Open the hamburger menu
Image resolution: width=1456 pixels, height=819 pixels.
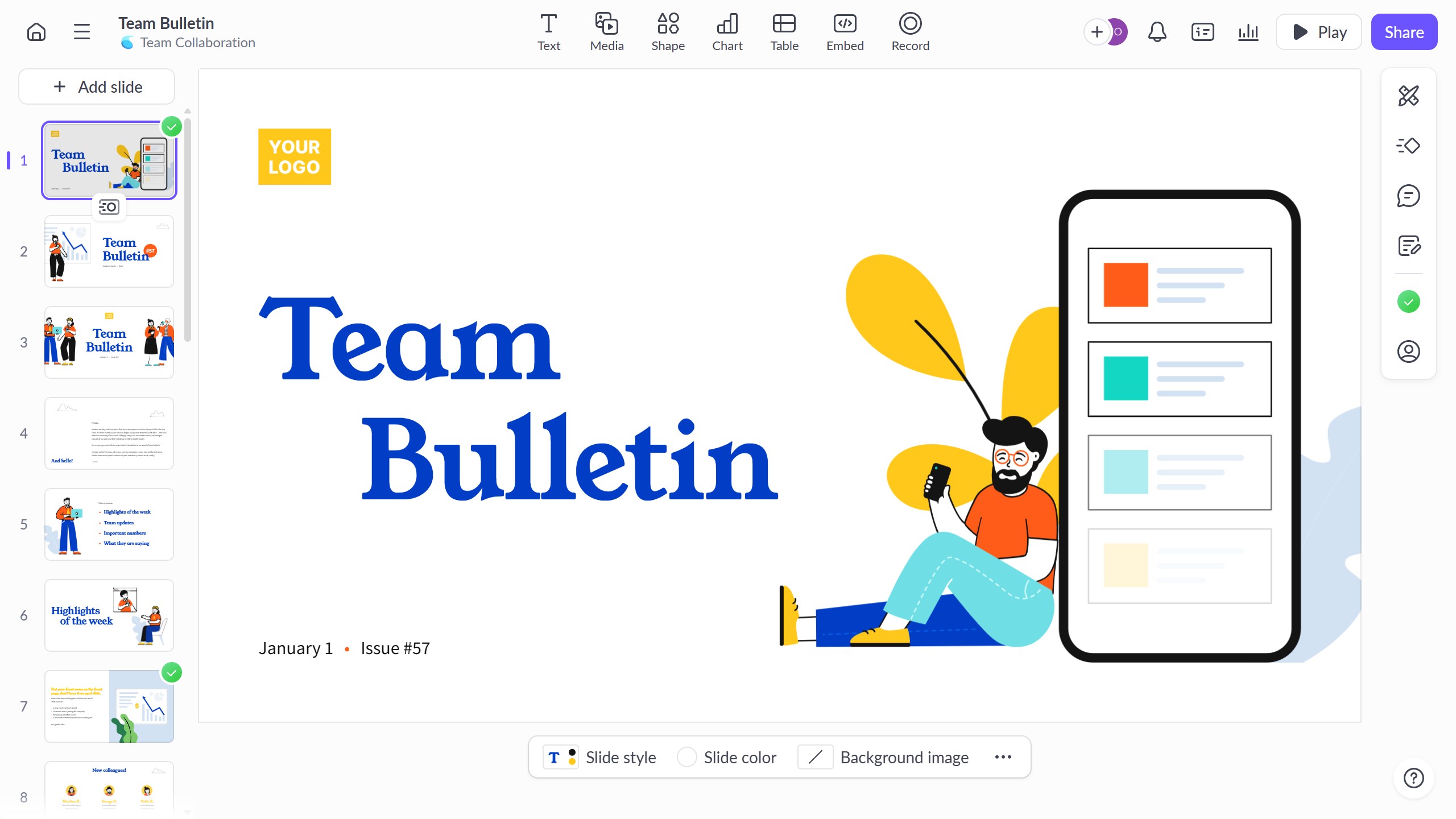[82, 32]
